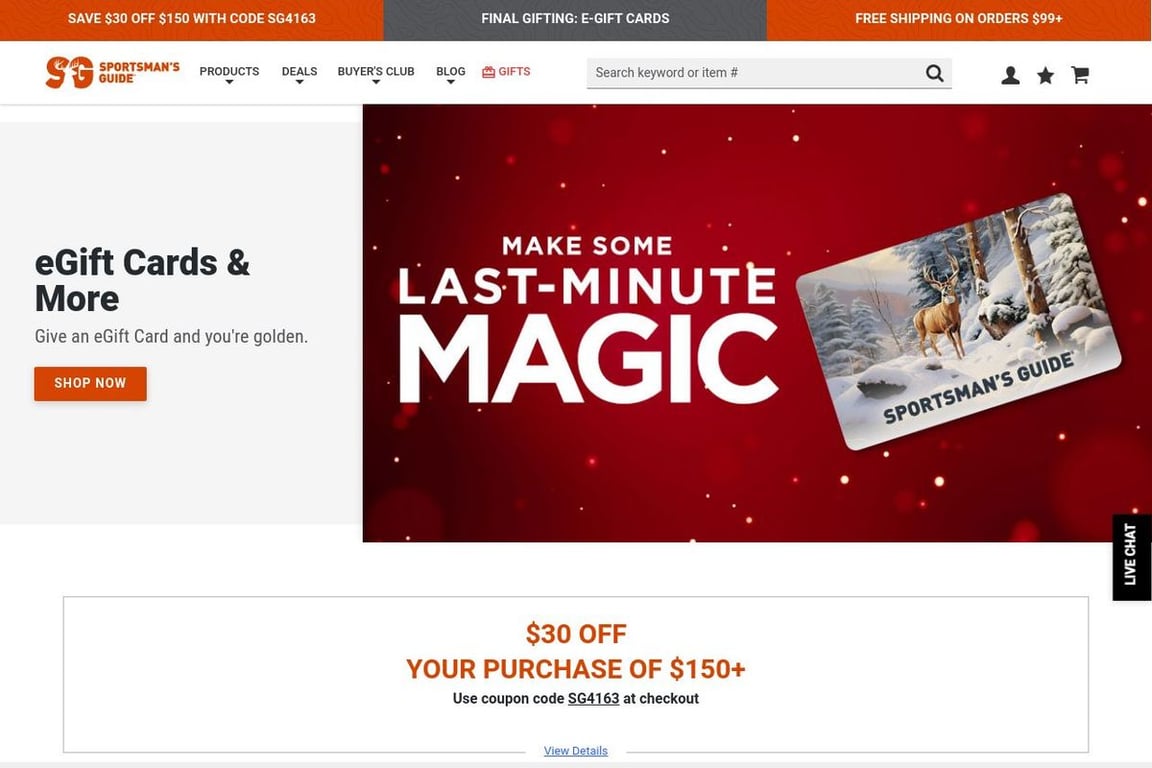Image resolution: width=1152 pixels, height=768 pixels.
Task: Click the Free Shipping on orders banner
Action: pyautogui.click(x=959, y=20)
